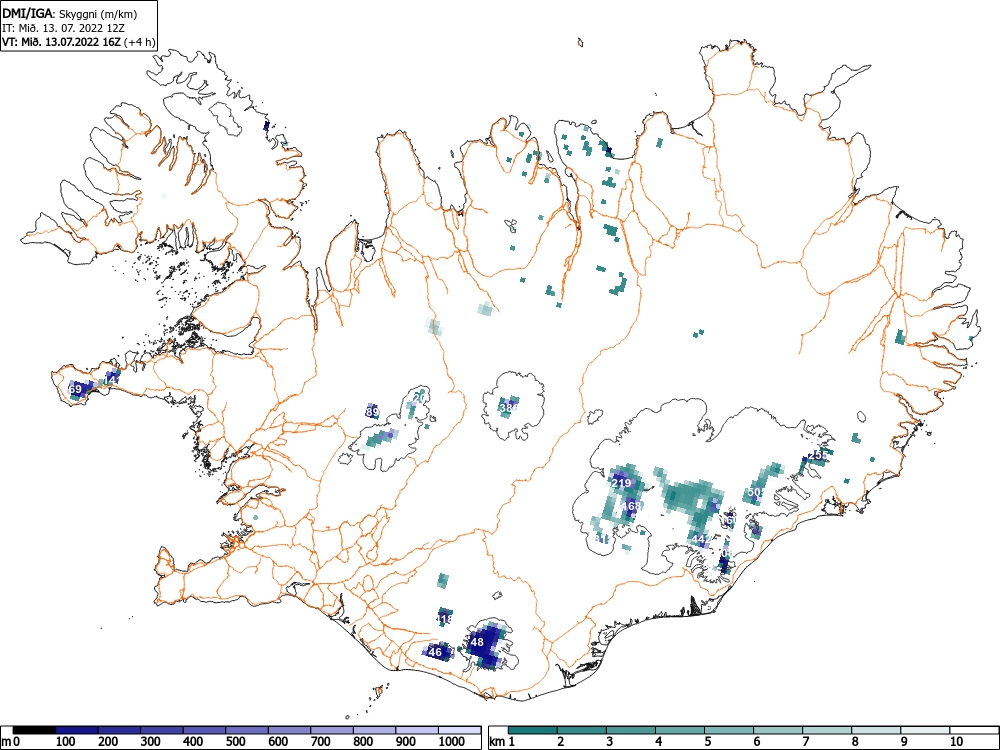Click the 'VT: Mið. 13.07.2022 16Z (+4 h)' line

click(78, 42)
